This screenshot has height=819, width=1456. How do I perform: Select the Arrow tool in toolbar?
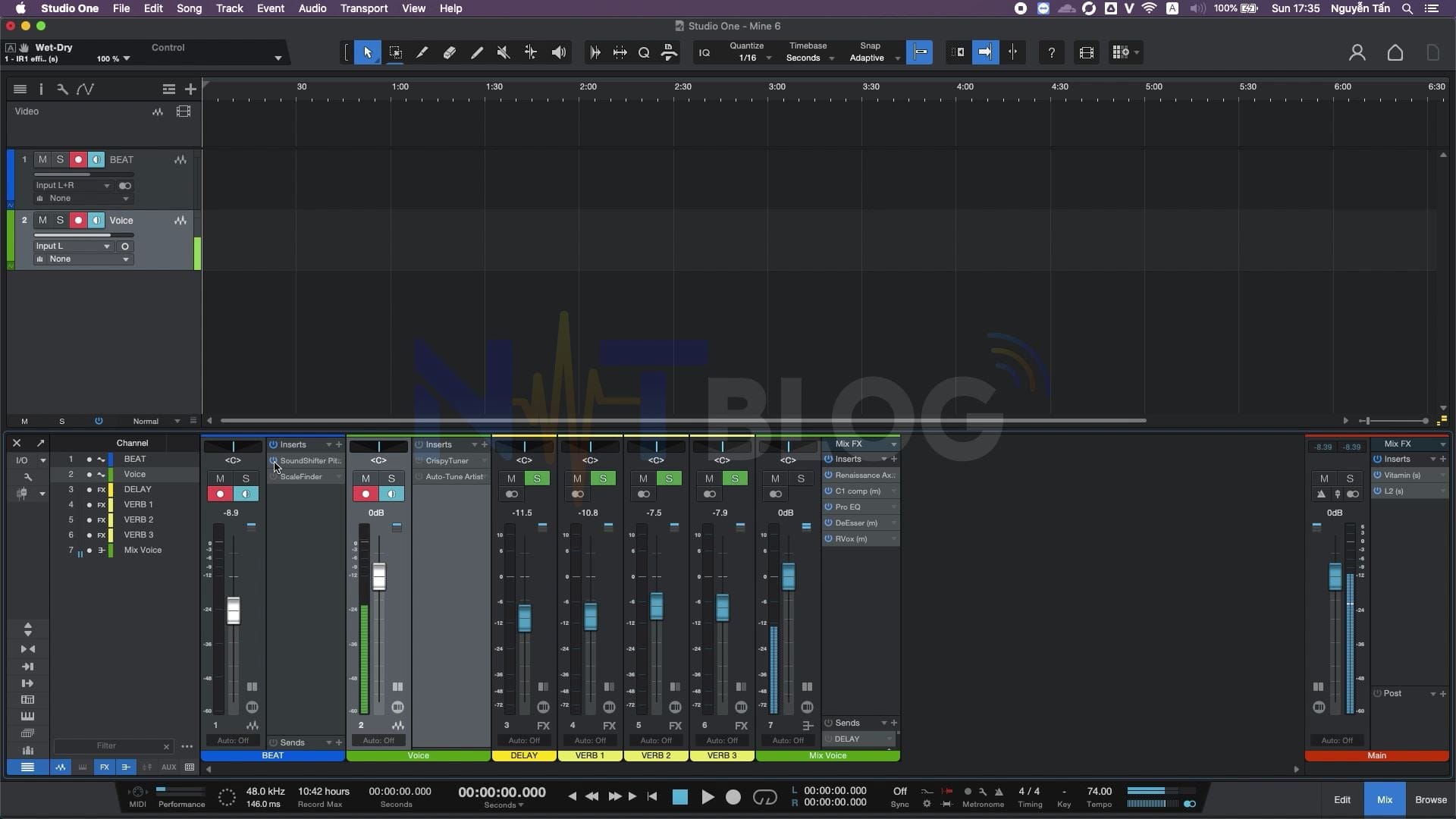pos(368,52)
